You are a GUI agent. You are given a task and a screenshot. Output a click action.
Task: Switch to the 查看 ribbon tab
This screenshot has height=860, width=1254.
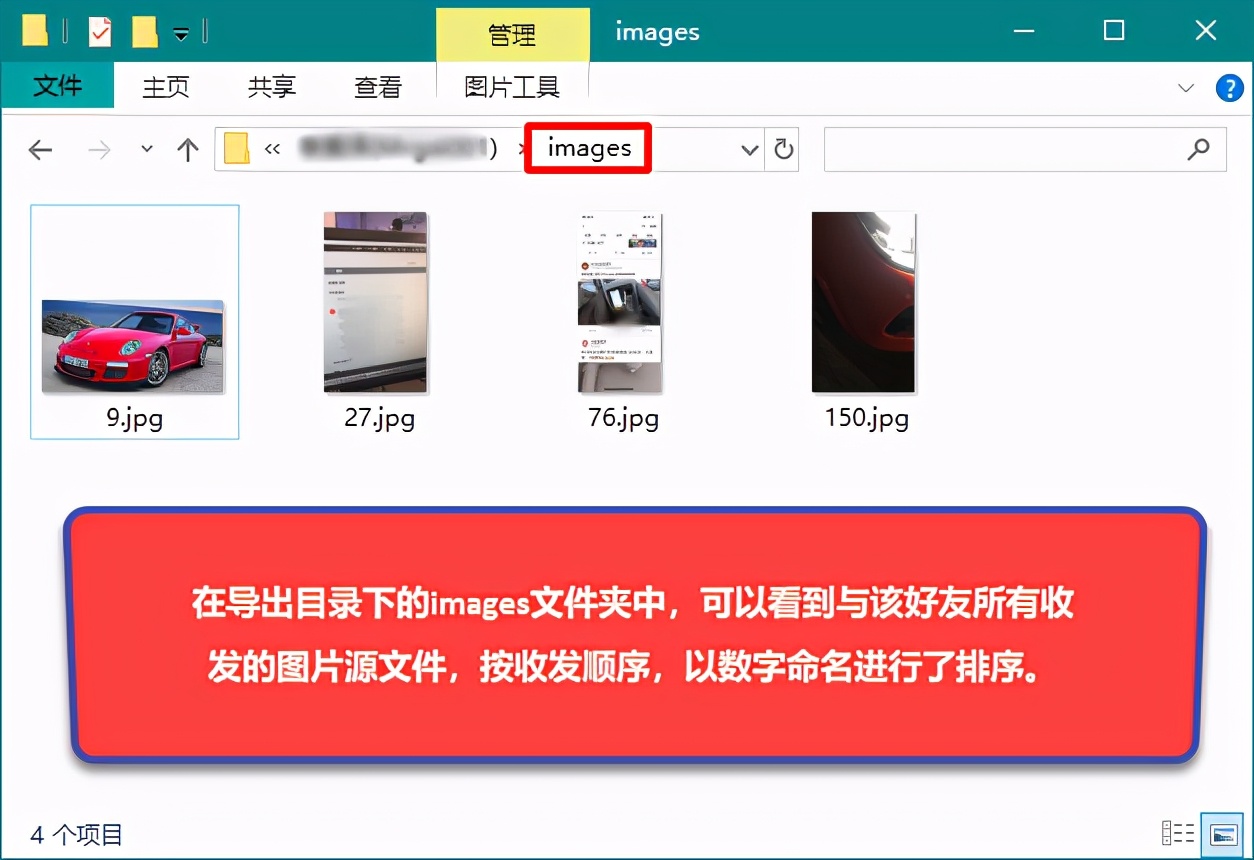tap(377, 87)
